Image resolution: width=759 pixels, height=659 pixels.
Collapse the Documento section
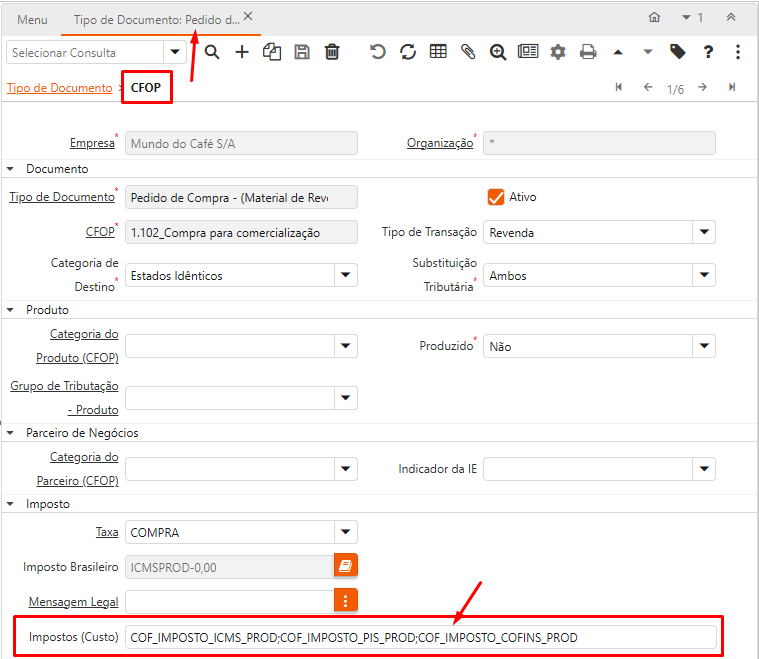click(12, 169)
